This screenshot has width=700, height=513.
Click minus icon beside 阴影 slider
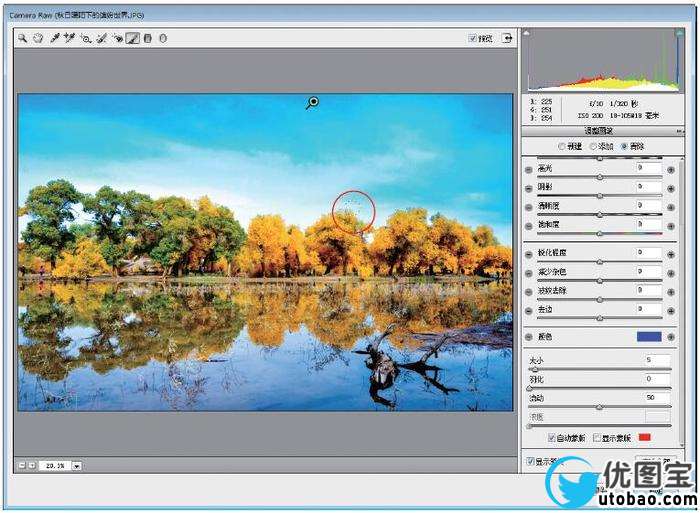[529, 188]
